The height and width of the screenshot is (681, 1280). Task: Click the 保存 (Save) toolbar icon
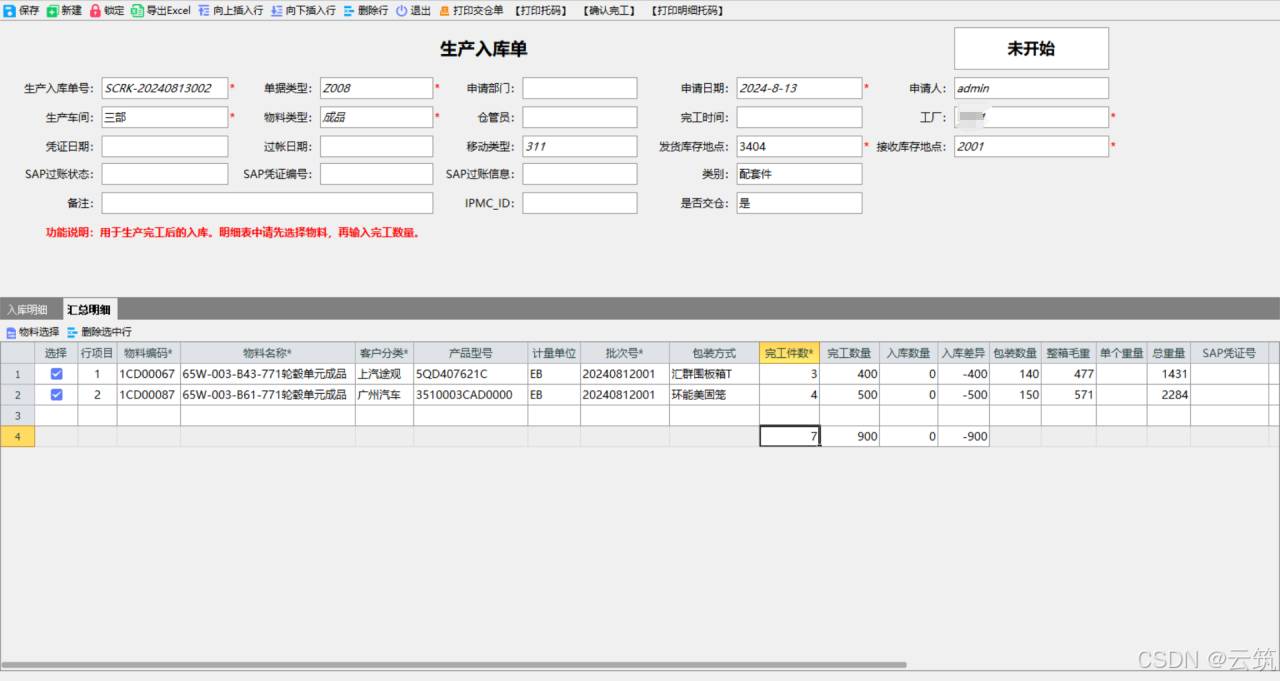coord(22,10)
